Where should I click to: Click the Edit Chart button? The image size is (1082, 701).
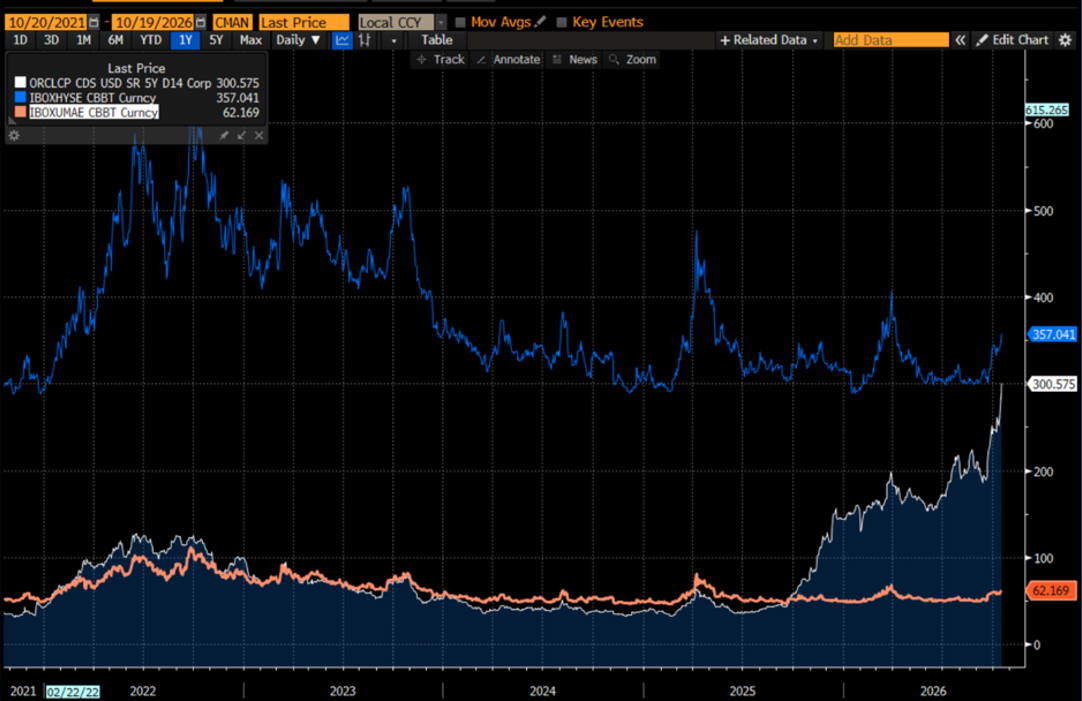coord(1012,40)
